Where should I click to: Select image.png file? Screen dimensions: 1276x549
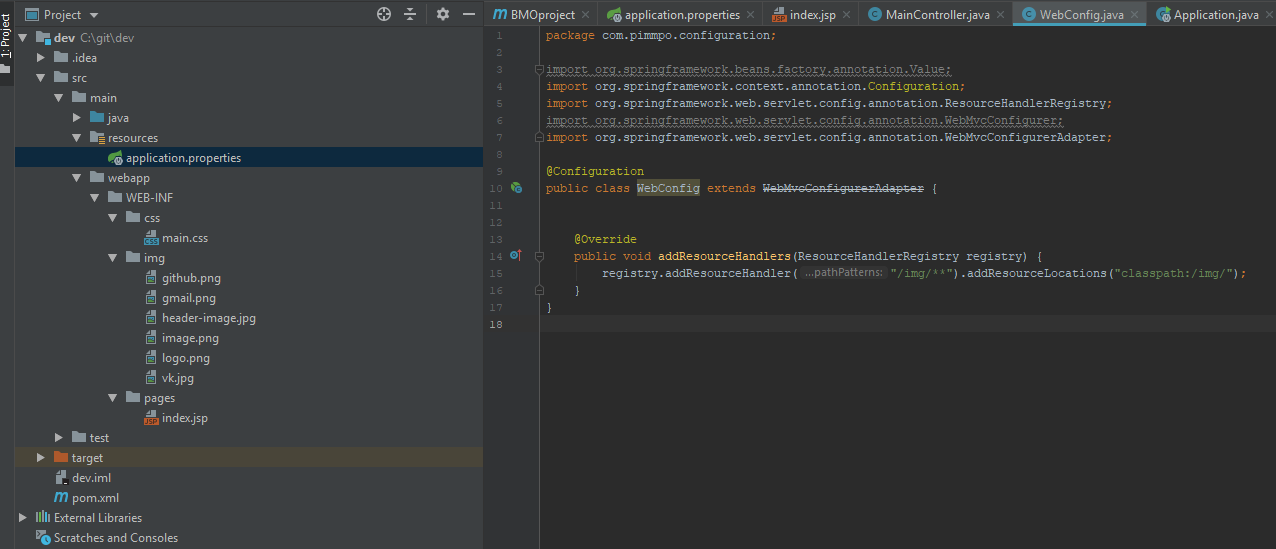pos(190,338)
